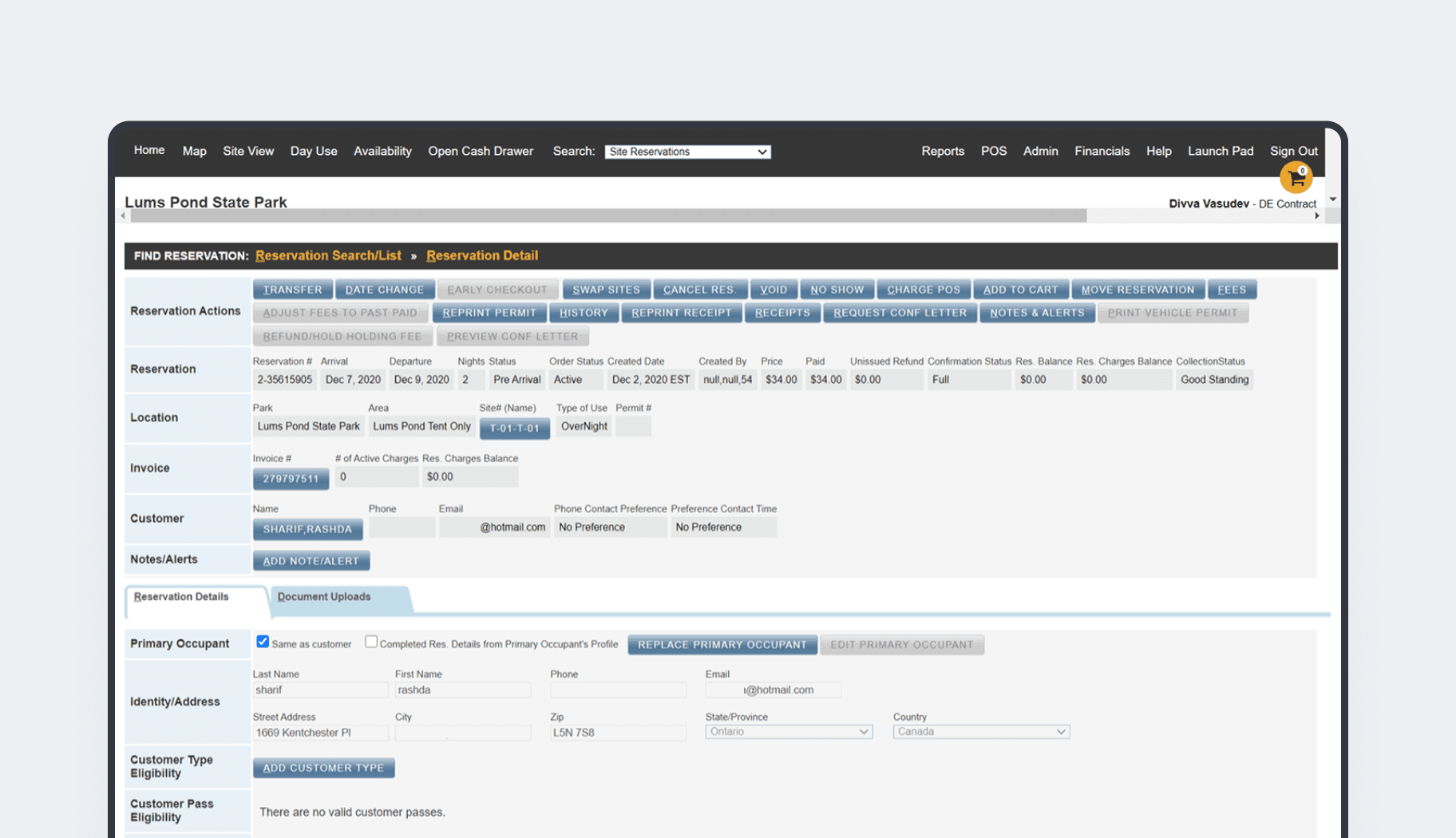Expand the Country Canada dropdown
1456x838 pixels.
click(981, 732)
